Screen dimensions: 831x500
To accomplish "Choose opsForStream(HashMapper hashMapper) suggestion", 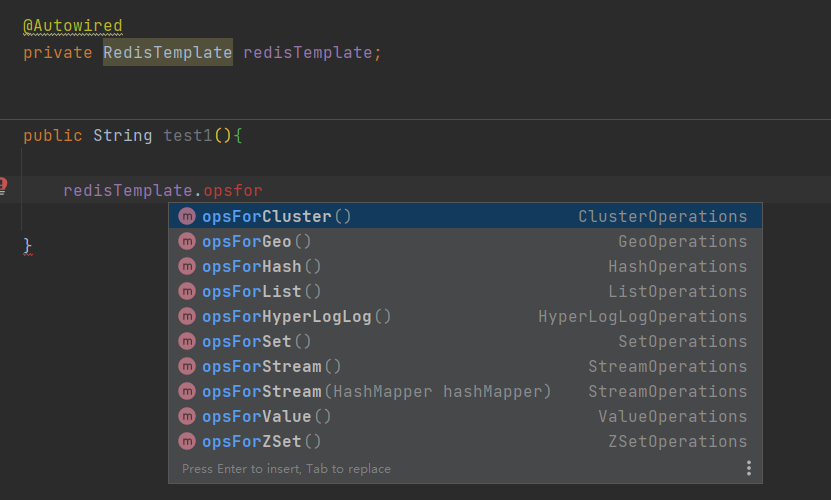I will (x=465, y=391).
